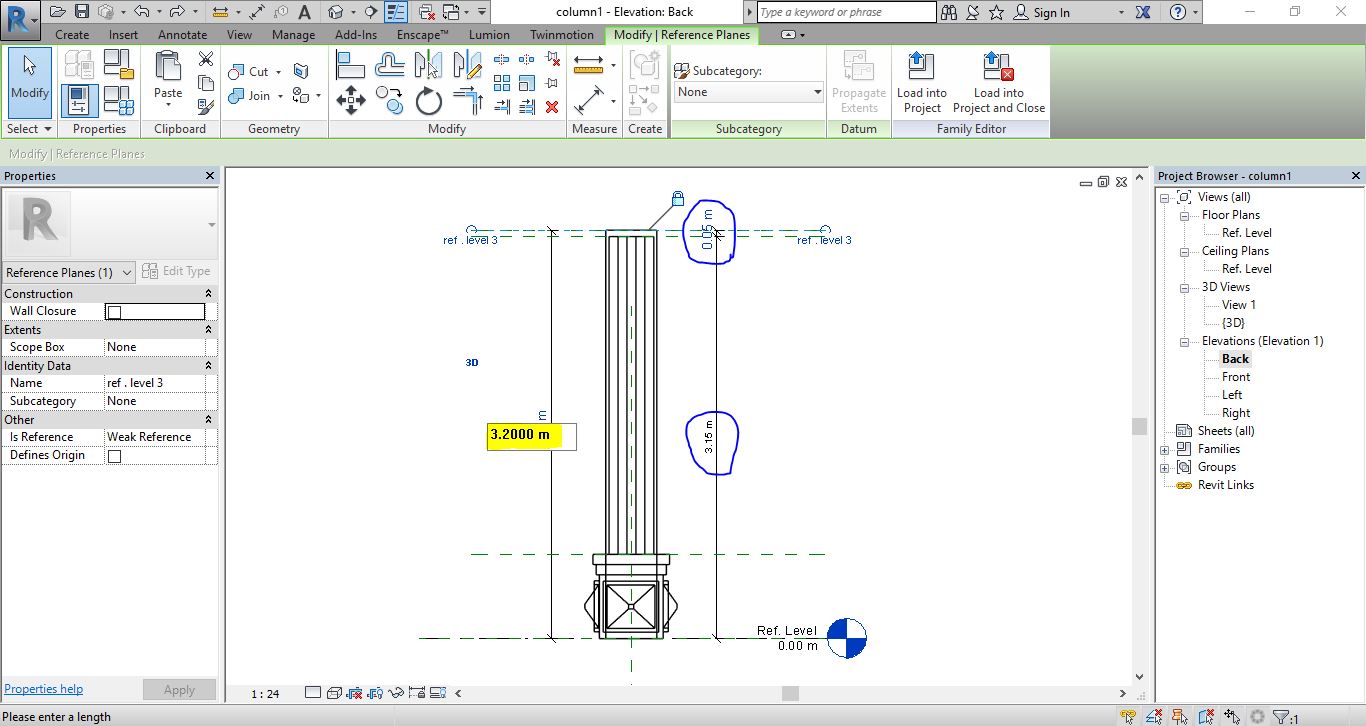Toggle the Wall Closure checkbox
This screenshot has height=726, width=1366.
(x=114, y=312)
